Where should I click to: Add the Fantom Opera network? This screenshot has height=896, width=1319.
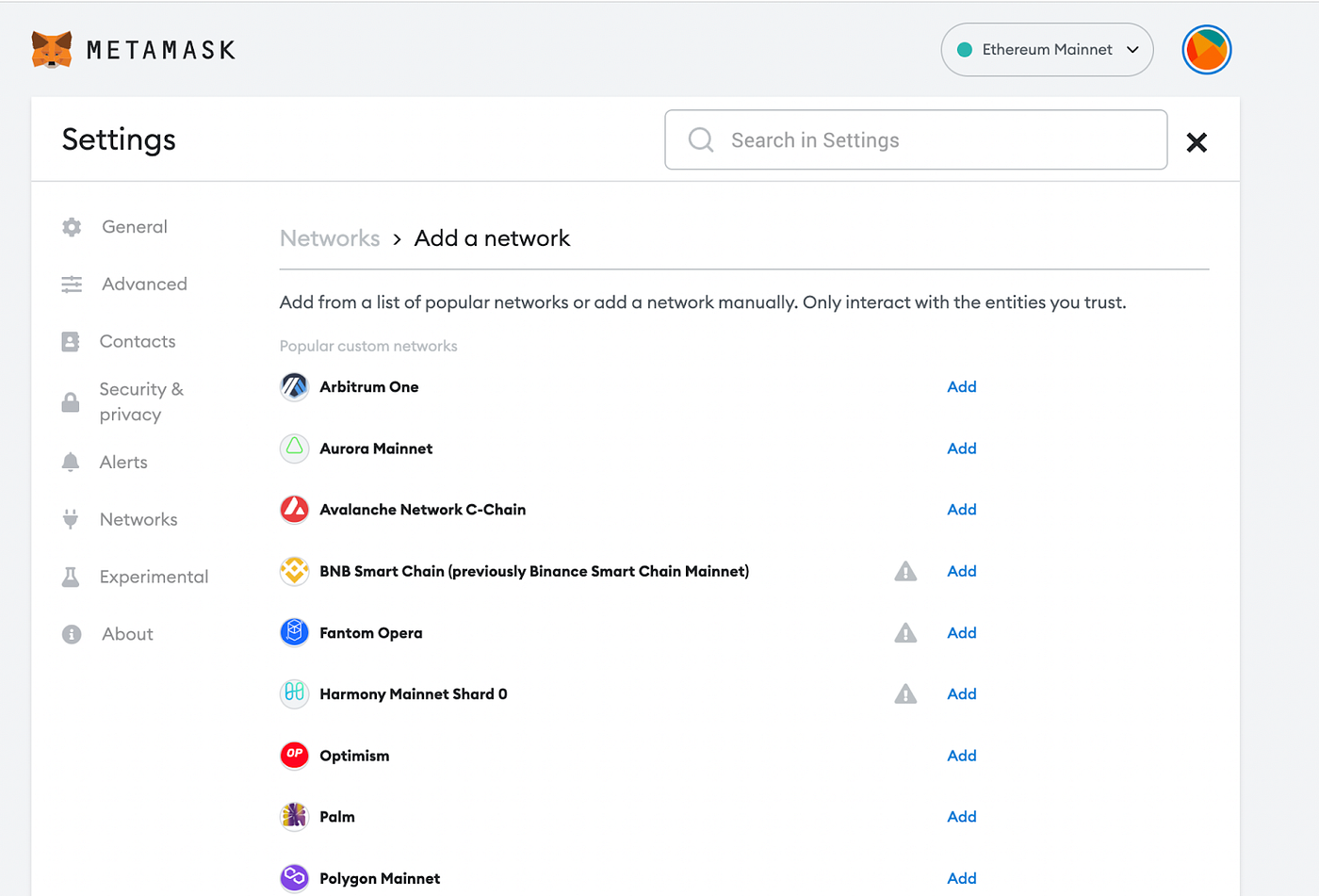click(x=962, y=632)
